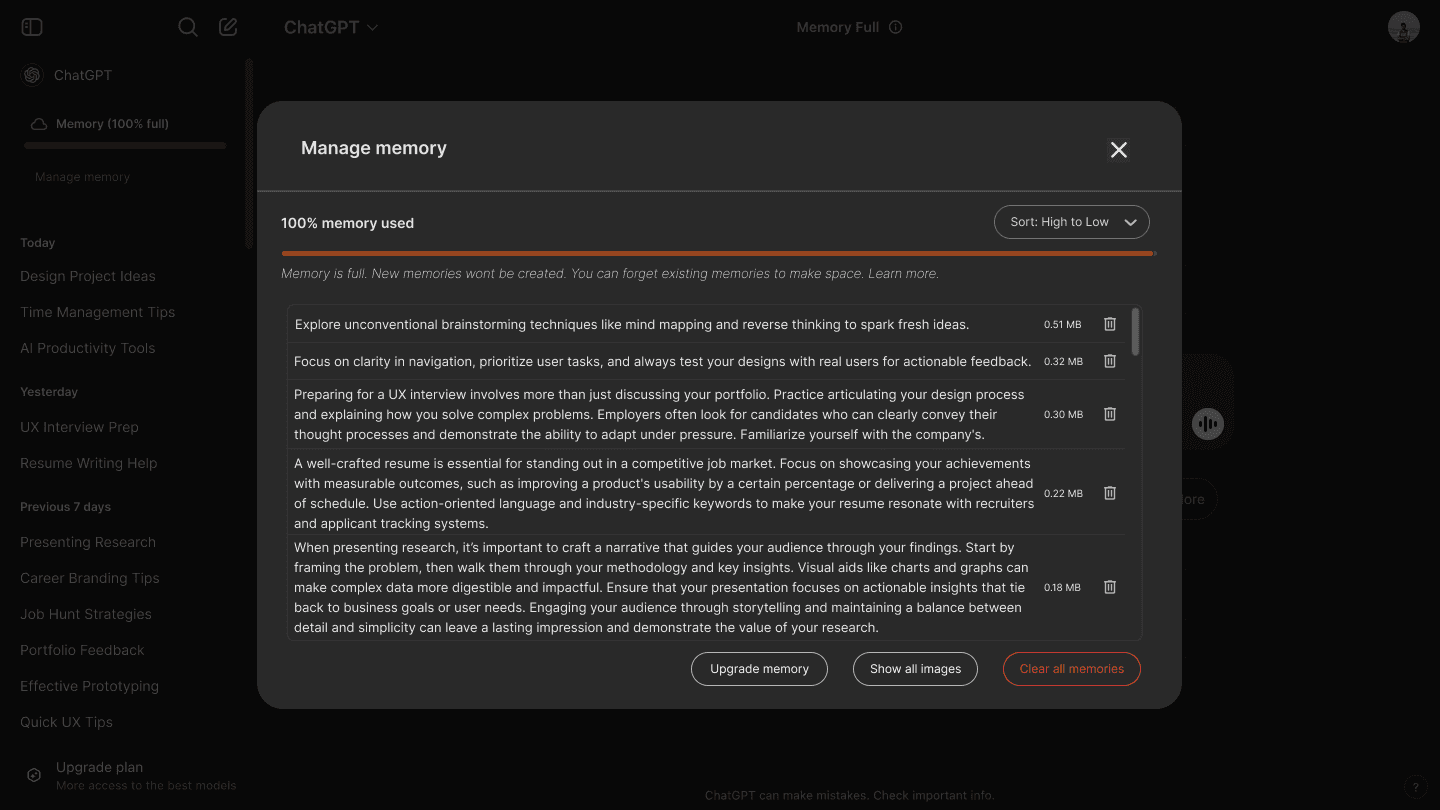This screenshot has width=1440, height=810.
Task: Delete the 0.32 MB navigation clarity memory
Action: (x=1110, y=361)
